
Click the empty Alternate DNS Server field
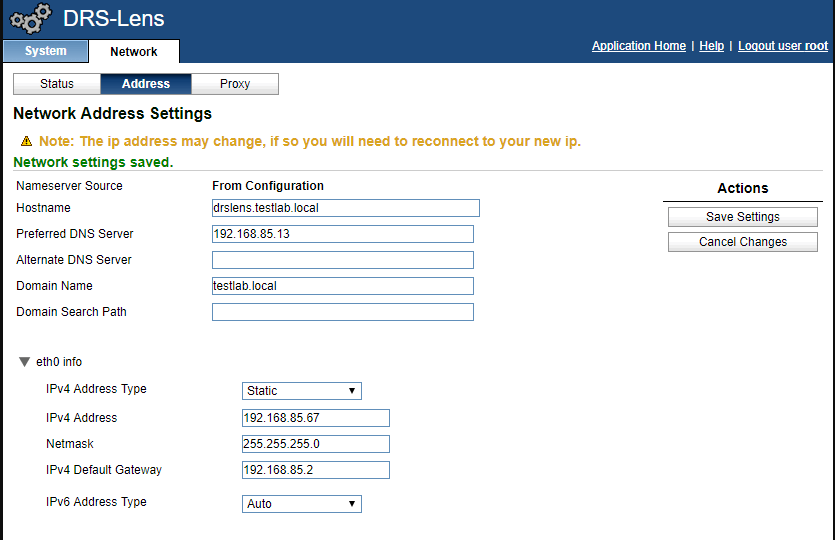(x=342, y=260)
